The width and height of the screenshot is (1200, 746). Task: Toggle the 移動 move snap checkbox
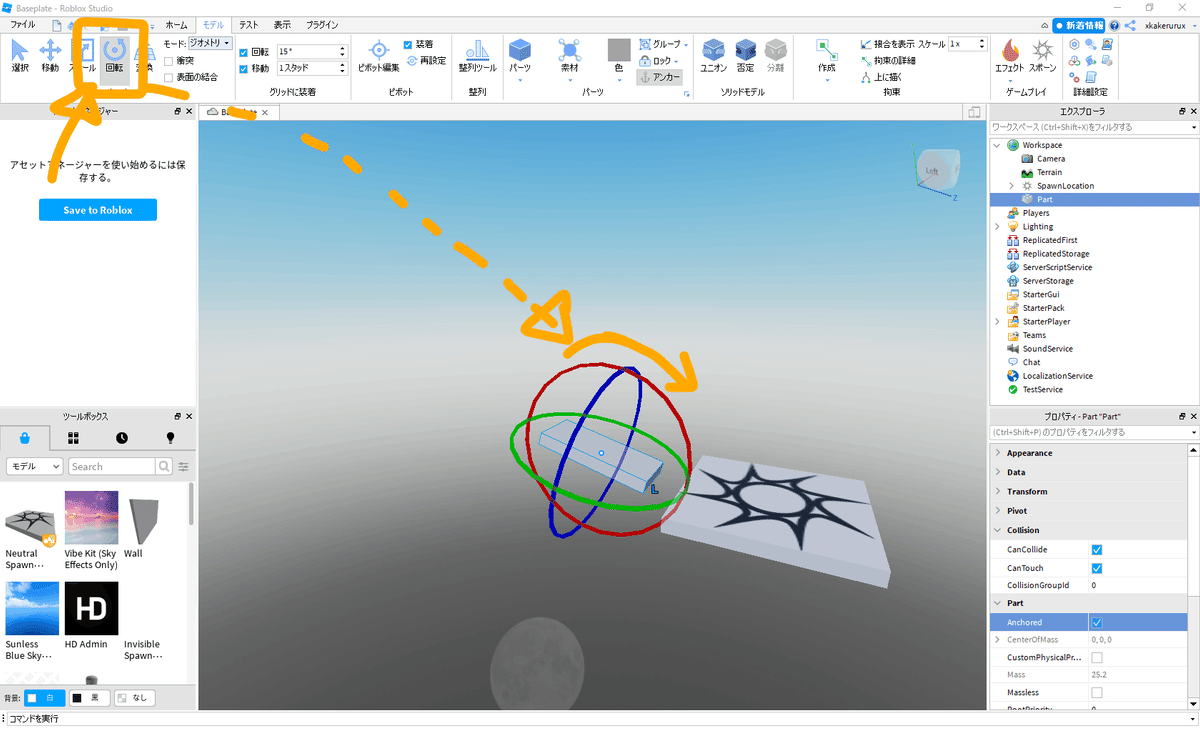(244, 68)
